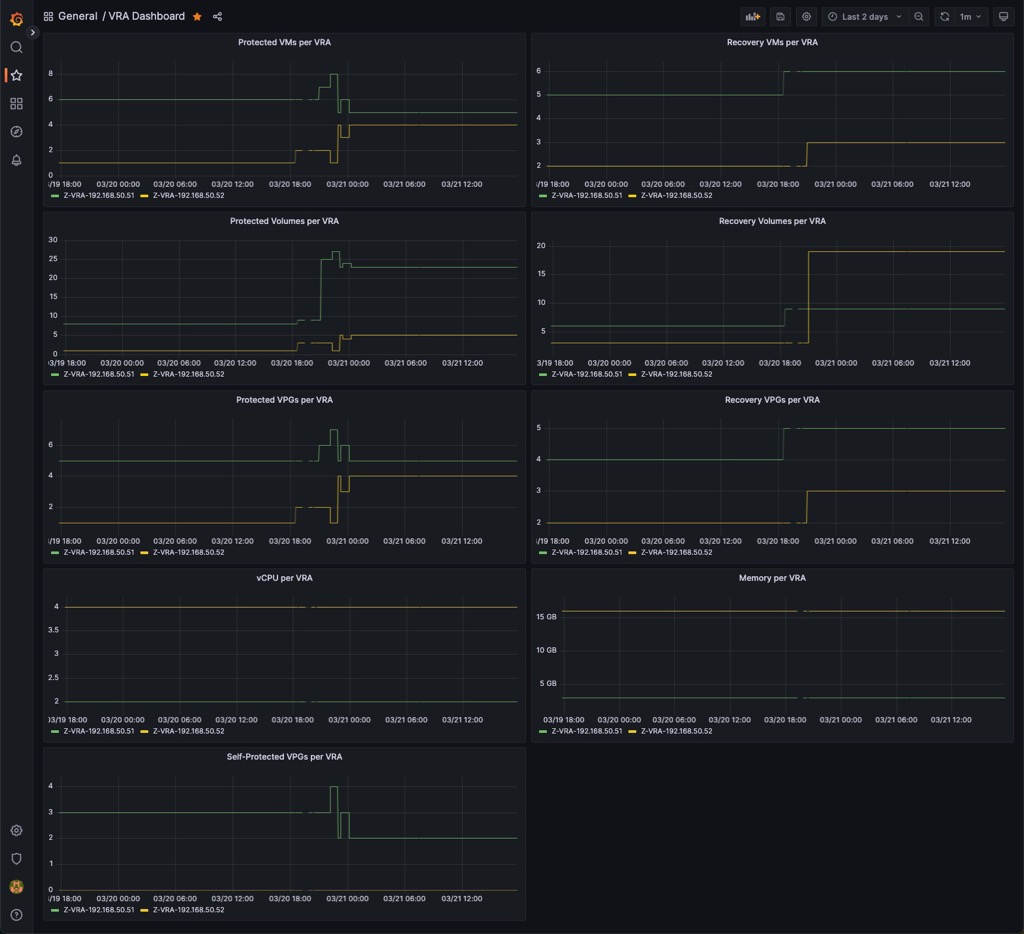The image size is (1024, 934).
Task: Open user profile avatar icon
Action: (16, 886)
